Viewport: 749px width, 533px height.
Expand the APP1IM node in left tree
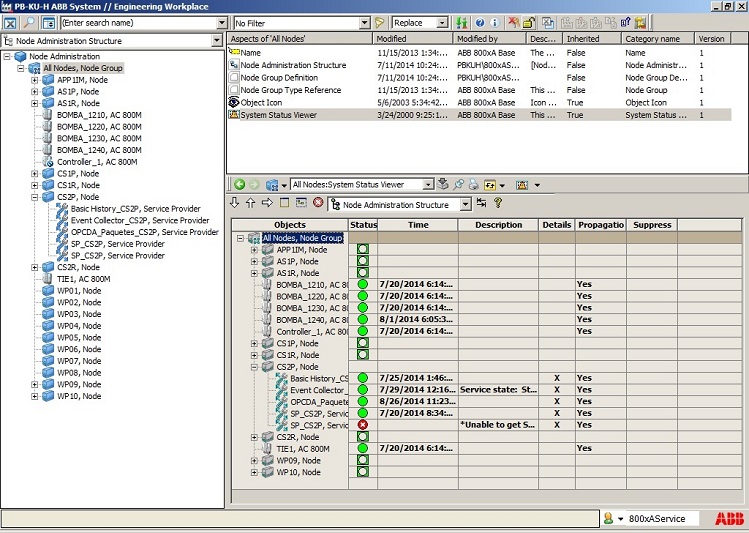(35, 80)
